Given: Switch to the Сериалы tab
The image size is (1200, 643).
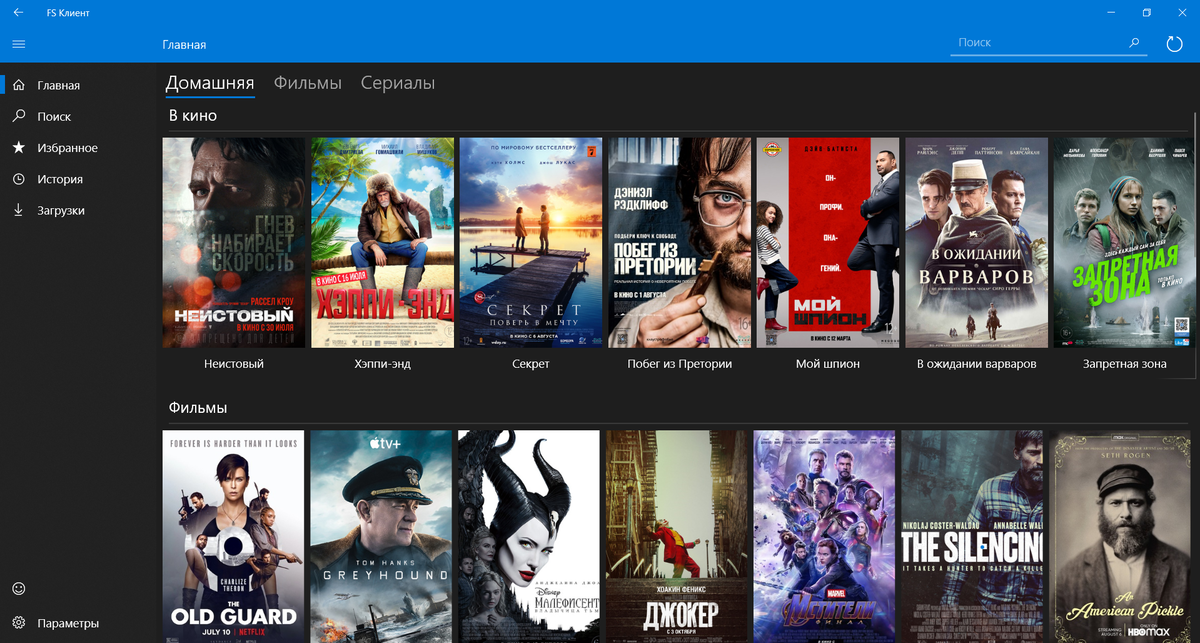Looking at the screenshot, I should coord(398,84).
